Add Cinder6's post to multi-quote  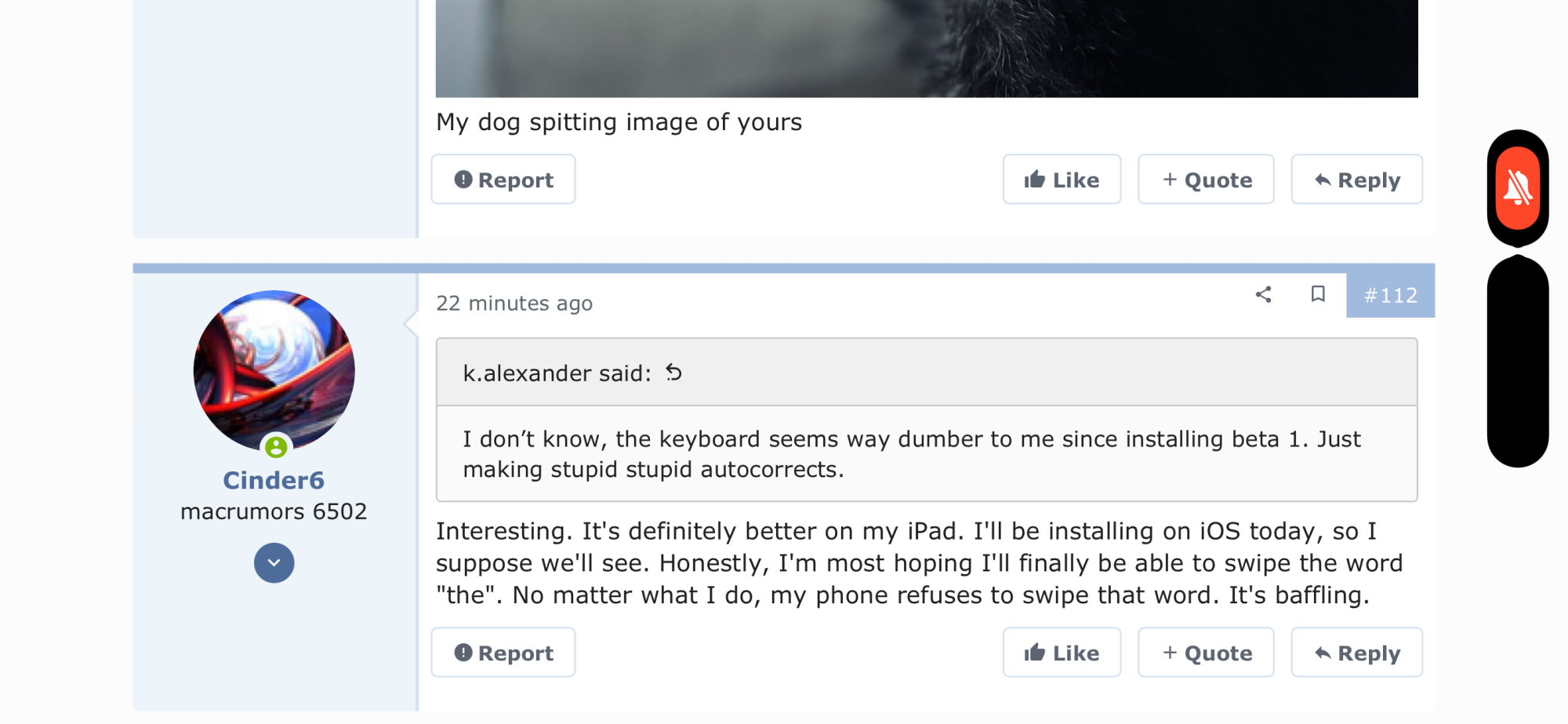pyautogui.click(x=1206, y=653)
